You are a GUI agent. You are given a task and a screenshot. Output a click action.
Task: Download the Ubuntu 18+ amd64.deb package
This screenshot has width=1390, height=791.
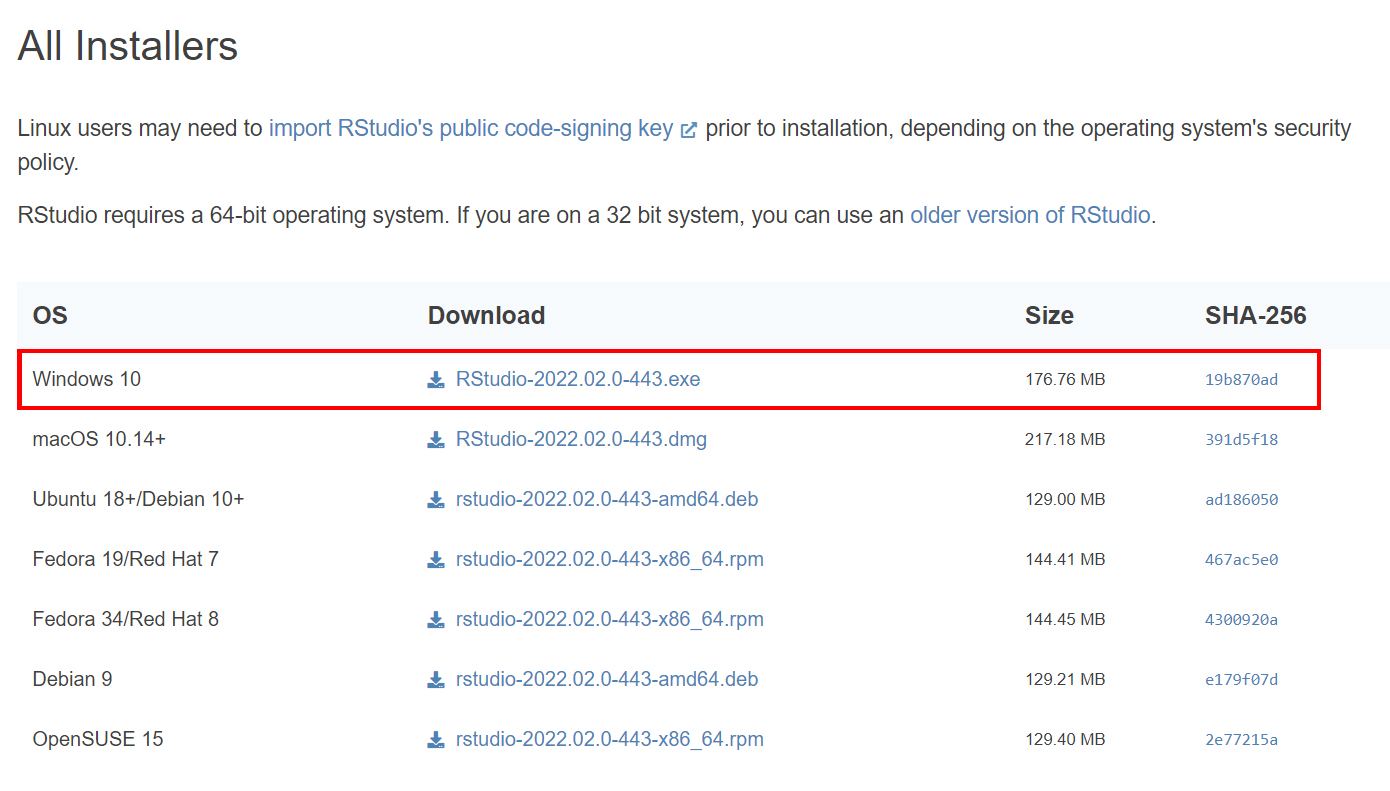click(x=607, y=499)
